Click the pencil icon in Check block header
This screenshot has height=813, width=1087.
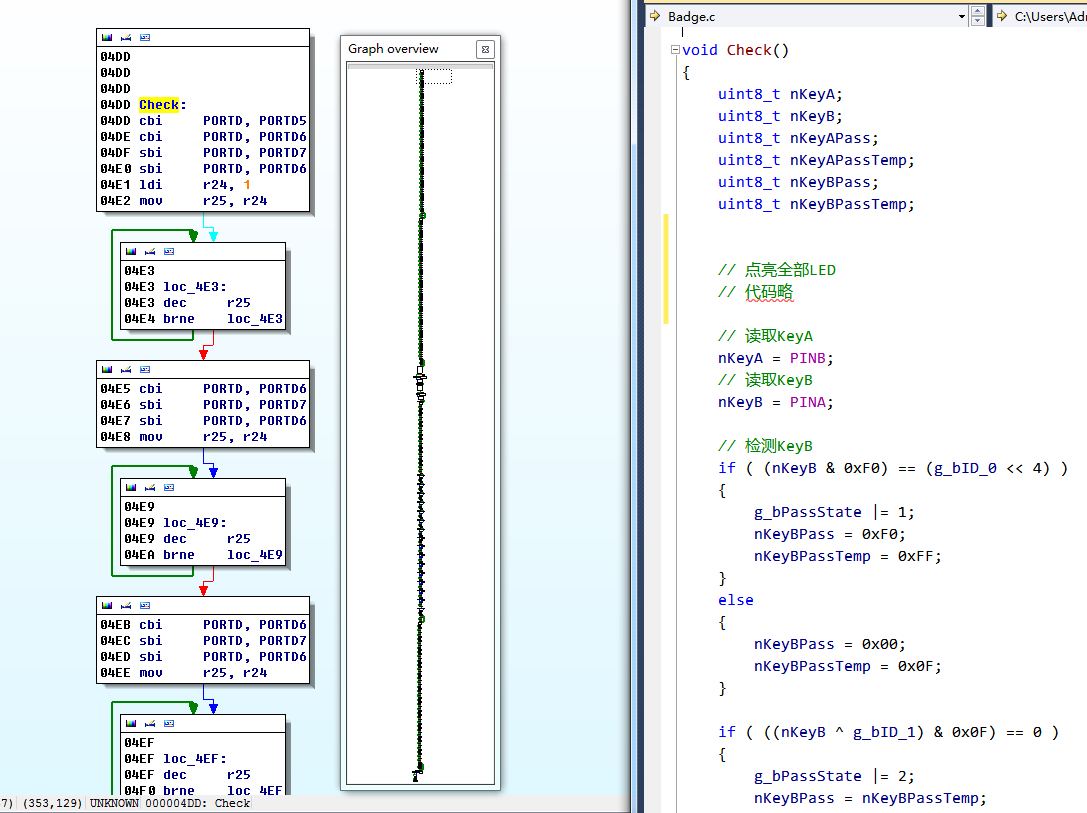click(125, 37)
